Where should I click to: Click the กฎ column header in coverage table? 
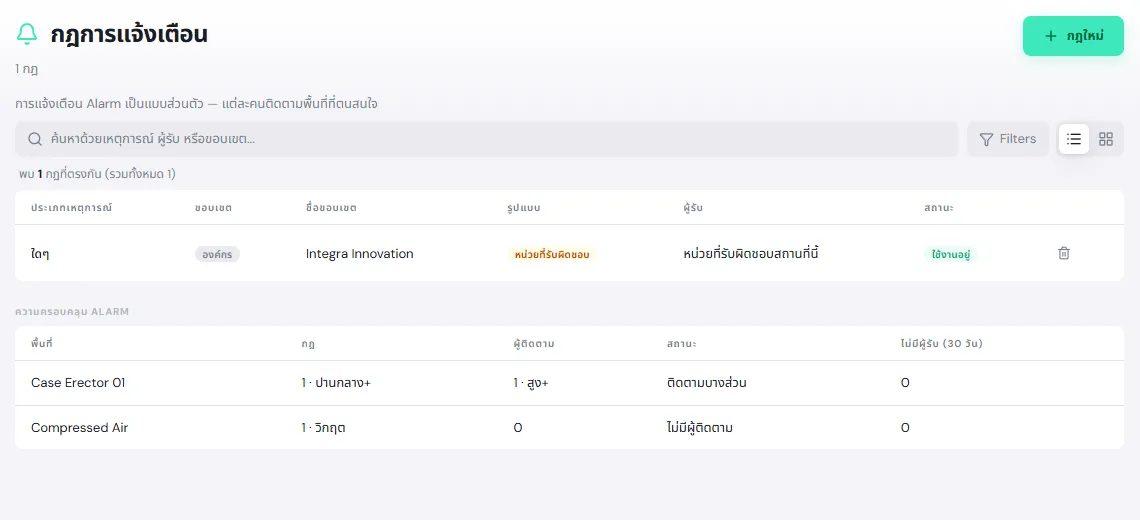(x=308, y=343)
